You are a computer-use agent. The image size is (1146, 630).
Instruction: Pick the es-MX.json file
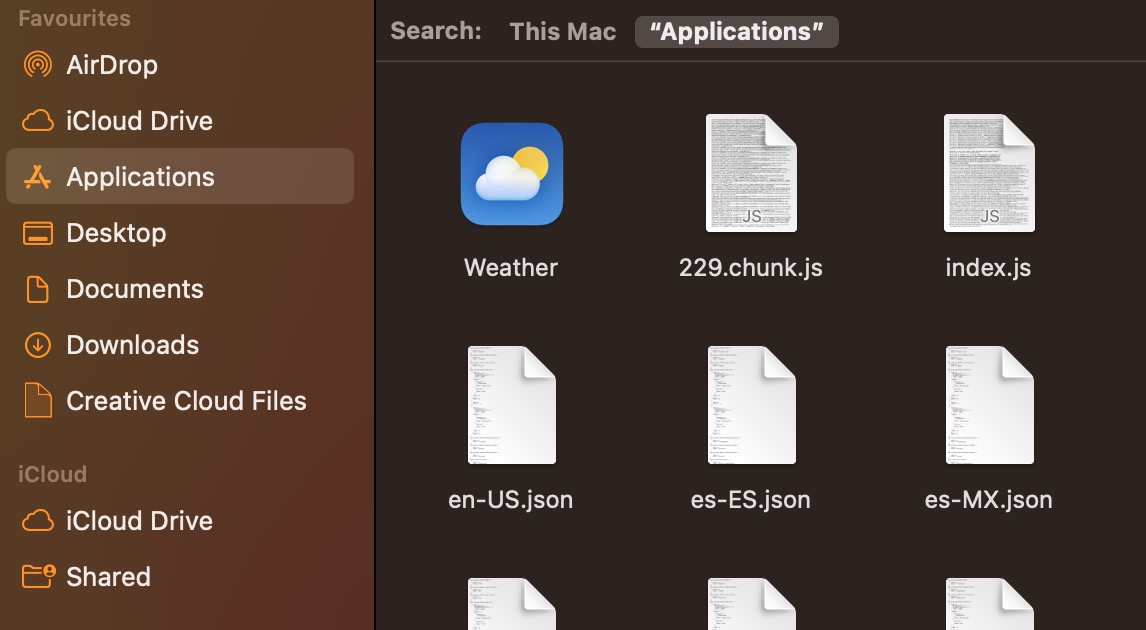pos(988,405)
